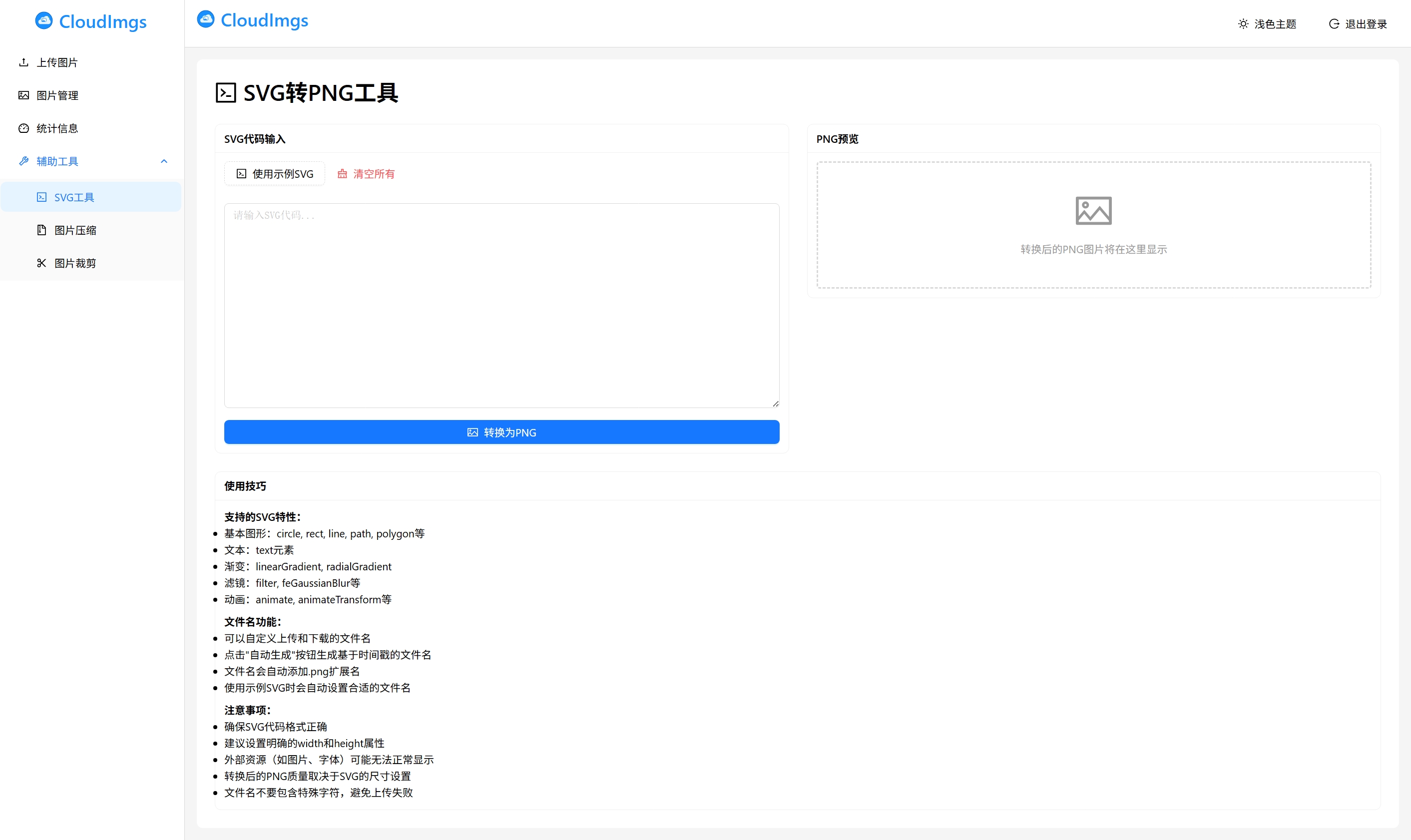Click 清空所有 to clear input
Screen dimensions: 1411x840
(x=366, y=174)
